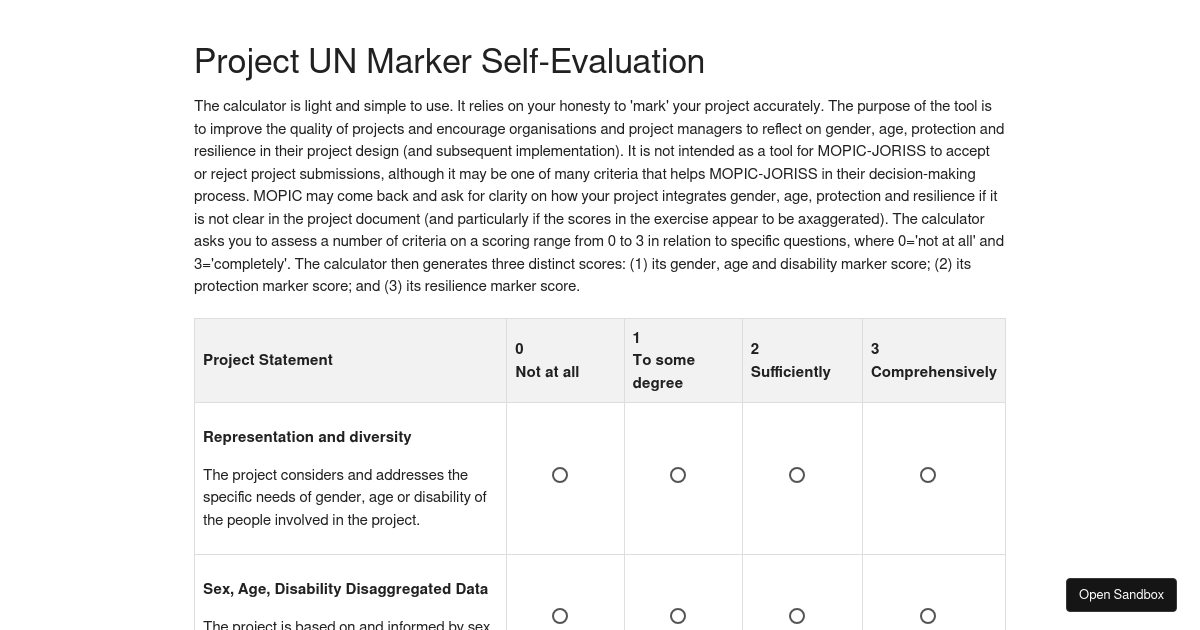Image resolution: width=1200 pixels, height=630 pixels.
Task: Mark Disaggregated Data row as 'Comprehensively'
Action: (x=928, y=616)
